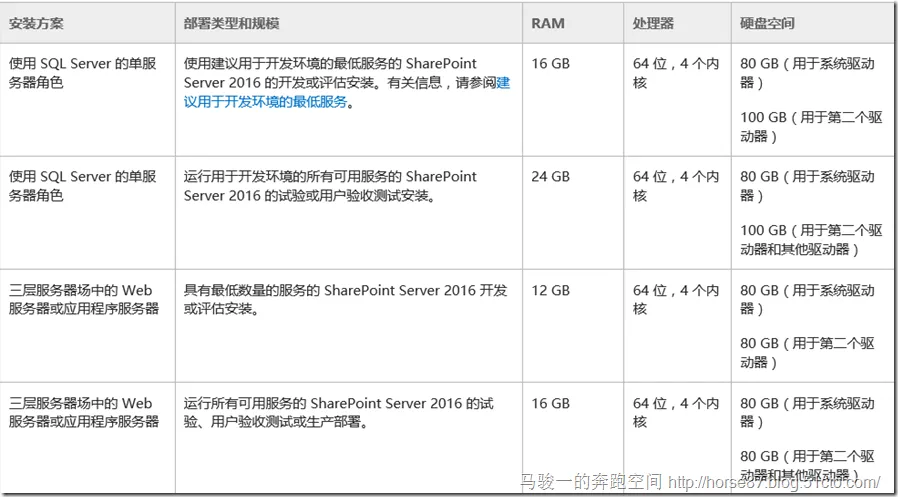Select "100 GB（用于第二个驱动器和其他驱动器）" in the 24 GB row
Screen dimensions: 898x497
812,239
